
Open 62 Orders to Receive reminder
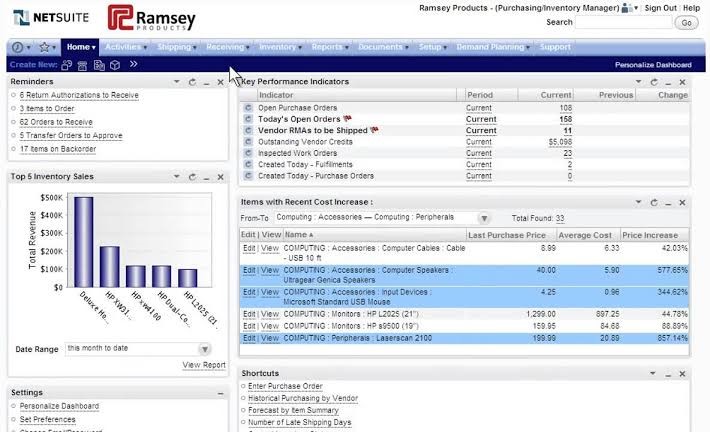coord(56,122)
